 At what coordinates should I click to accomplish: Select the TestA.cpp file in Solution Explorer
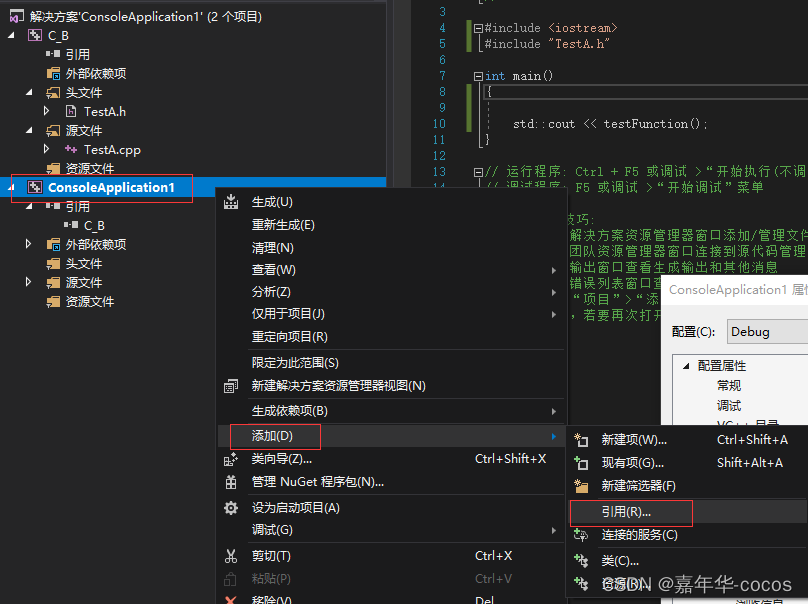click(x=112, y=149)
